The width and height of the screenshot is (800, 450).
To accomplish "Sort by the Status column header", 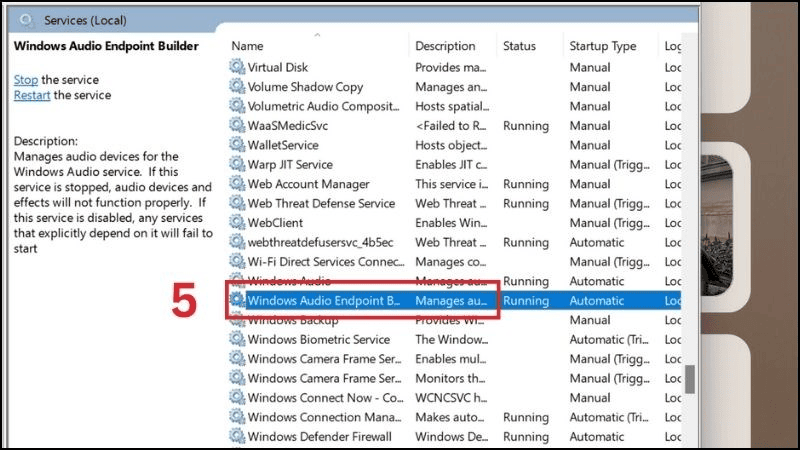I will [x=519, y=46].
